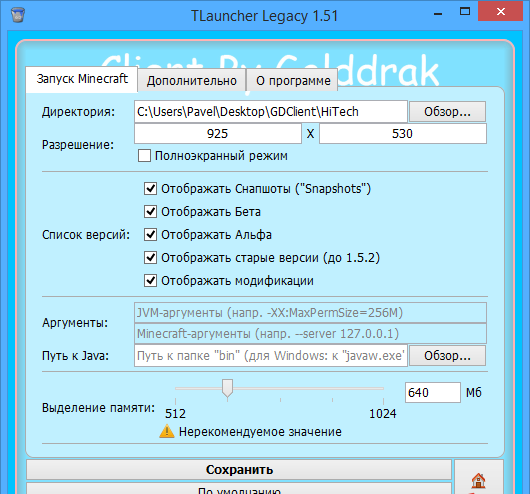Open the О программе tab
The width and height of the screenshot is (530, 494).
pyautogui.click(x=293, y=80)
